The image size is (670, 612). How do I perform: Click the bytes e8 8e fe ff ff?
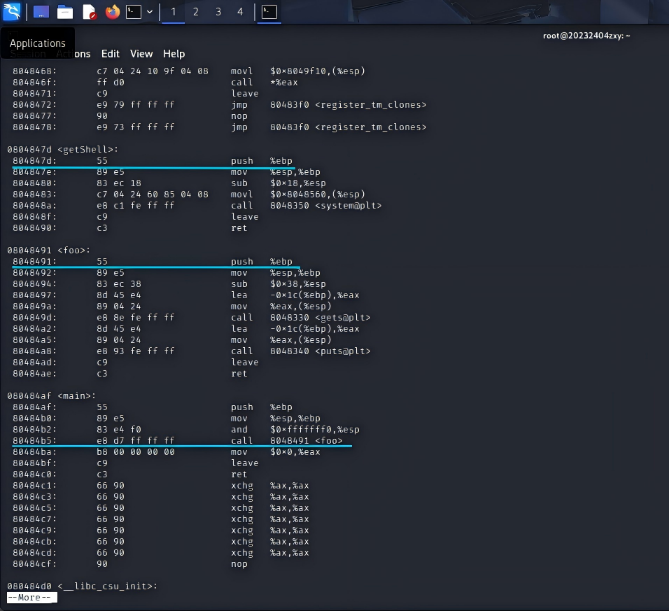click(135, 318)
